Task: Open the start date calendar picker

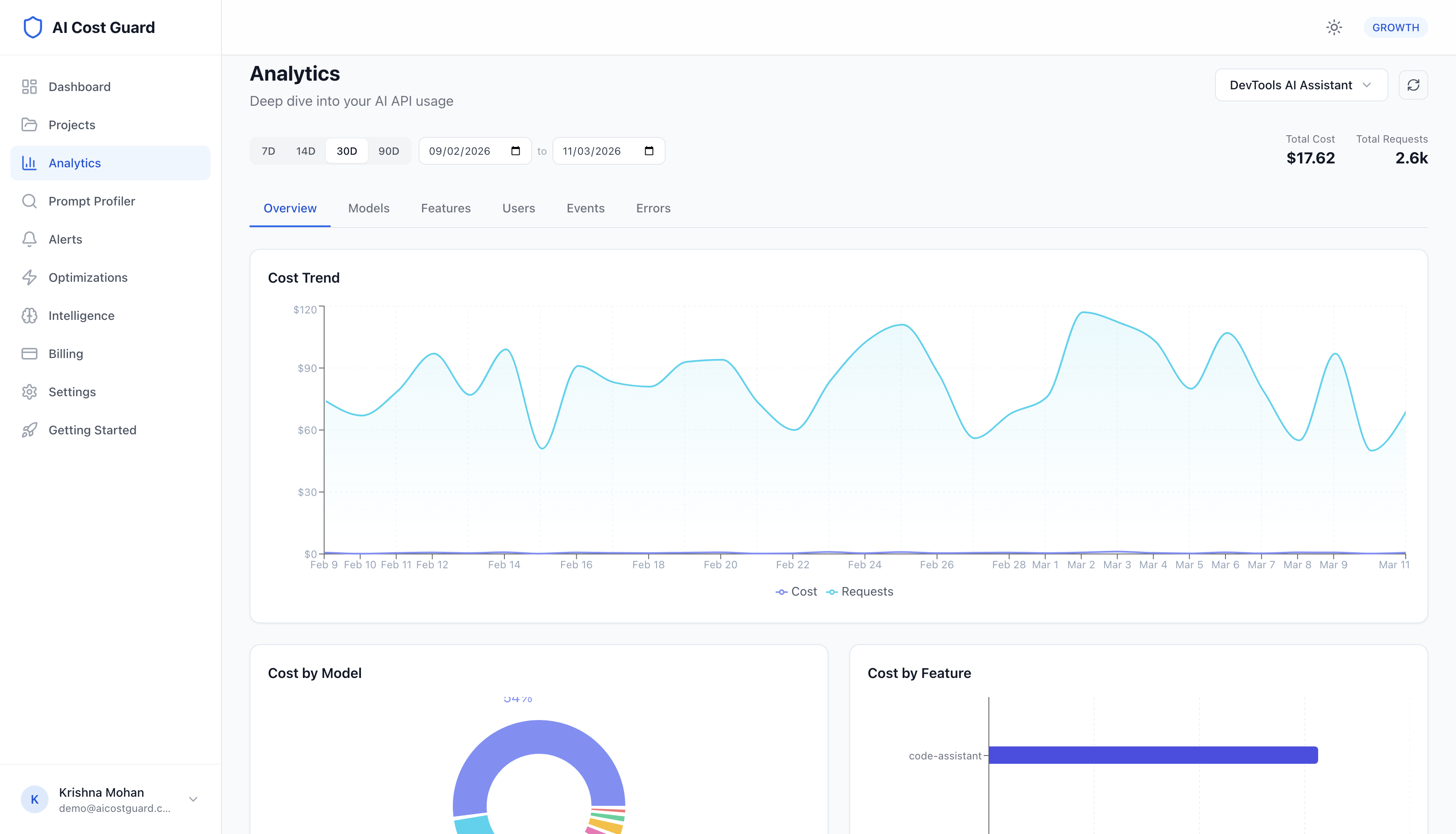Action: [x=515, y=151]
